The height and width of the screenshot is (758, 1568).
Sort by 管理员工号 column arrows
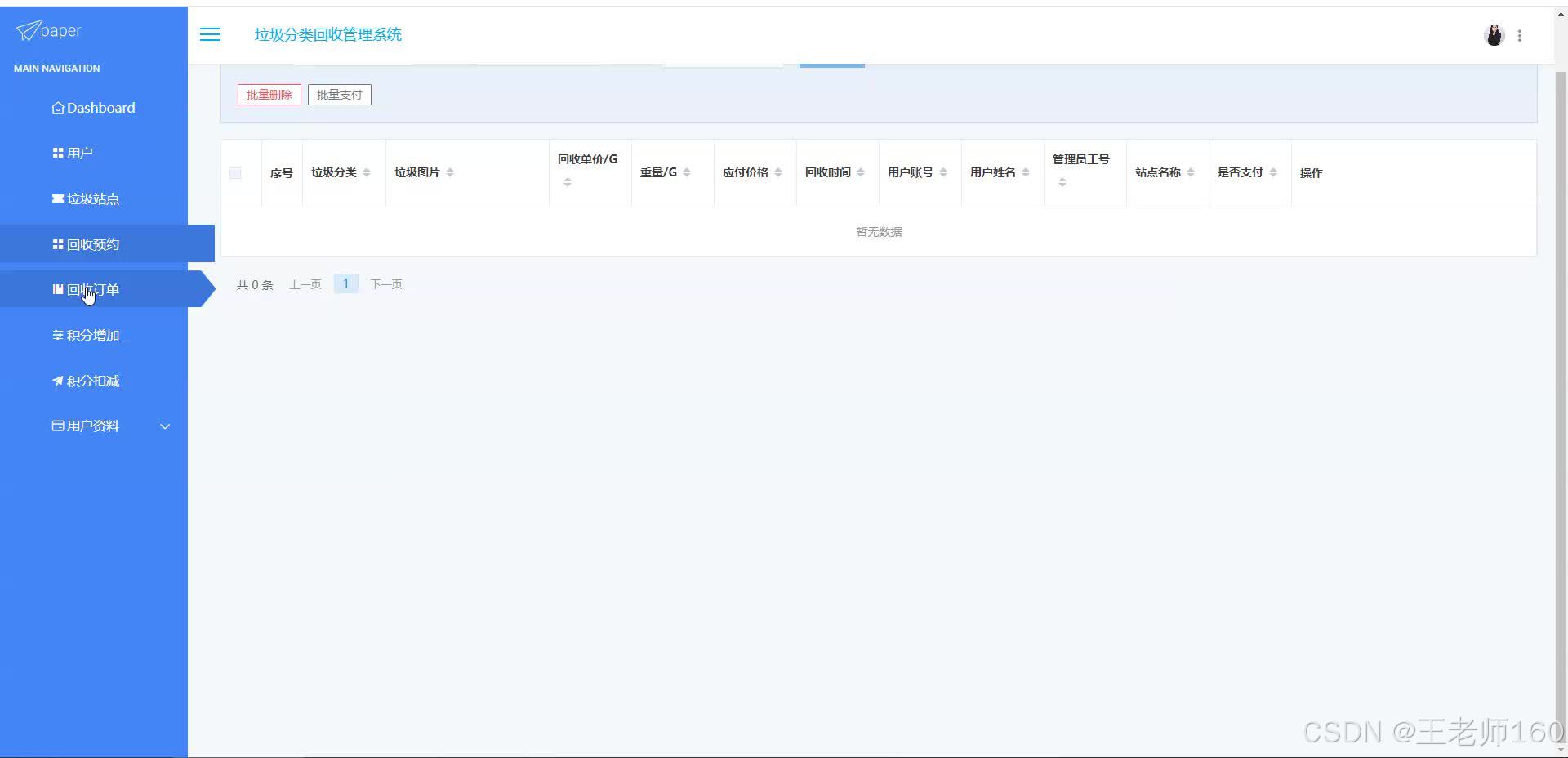tap(1062, 182)
